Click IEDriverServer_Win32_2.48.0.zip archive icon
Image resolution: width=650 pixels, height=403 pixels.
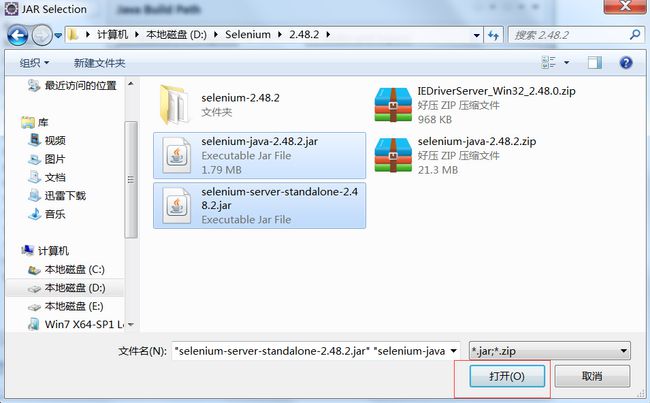[393, 104]
